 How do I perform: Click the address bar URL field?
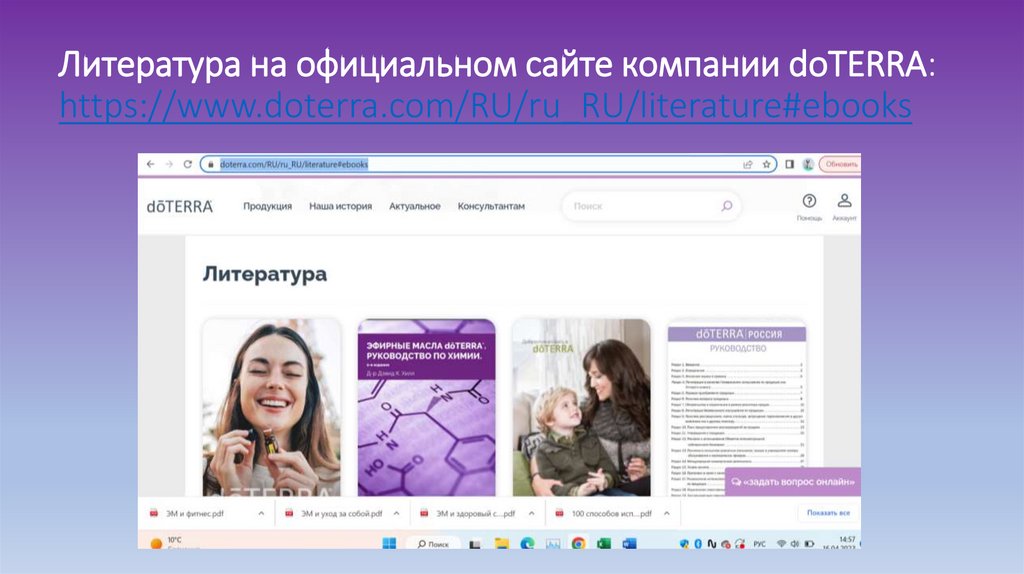(488, 165)
